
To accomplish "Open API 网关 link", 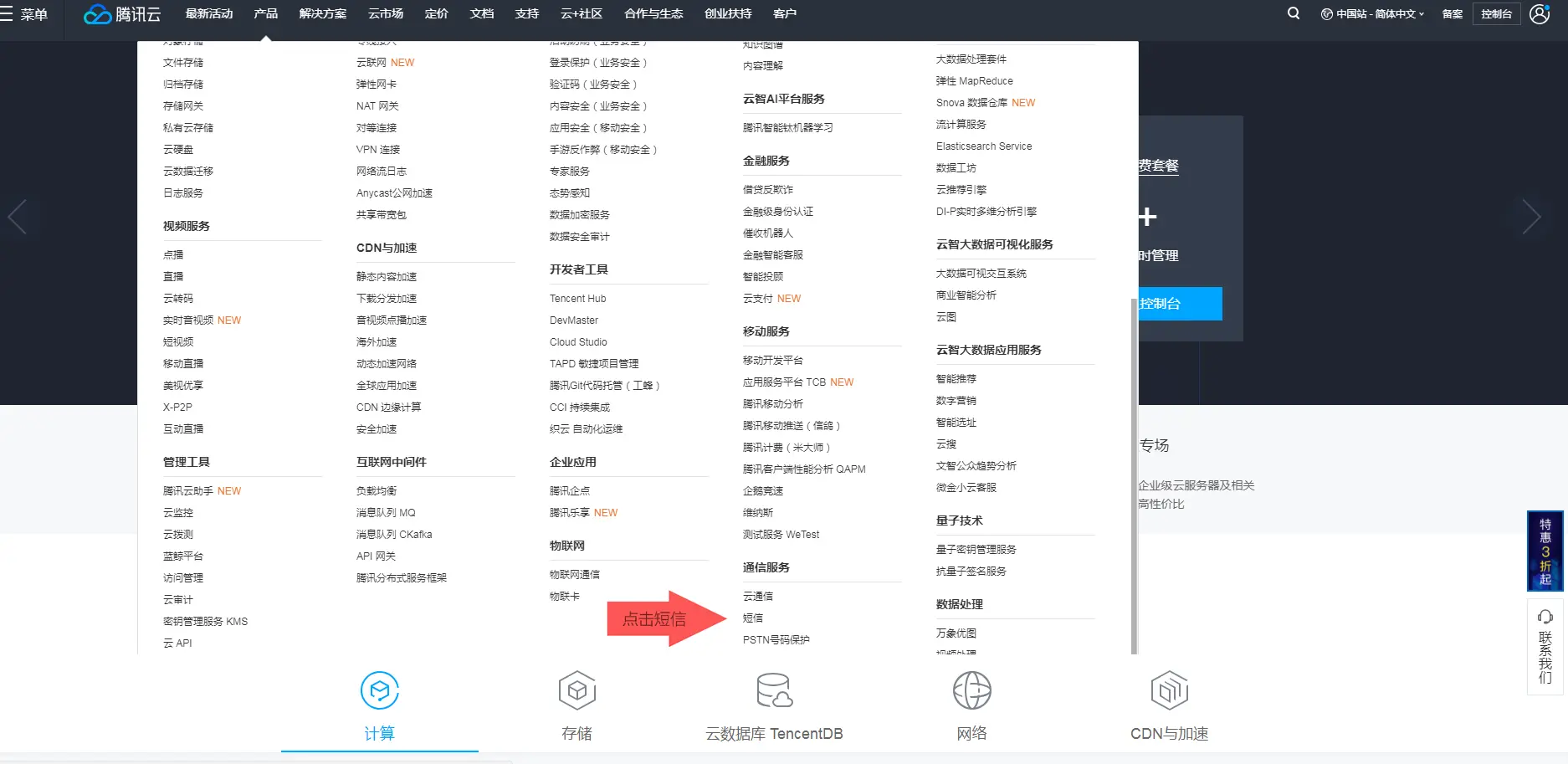I will pyautogui.click(x=376, y=556).
